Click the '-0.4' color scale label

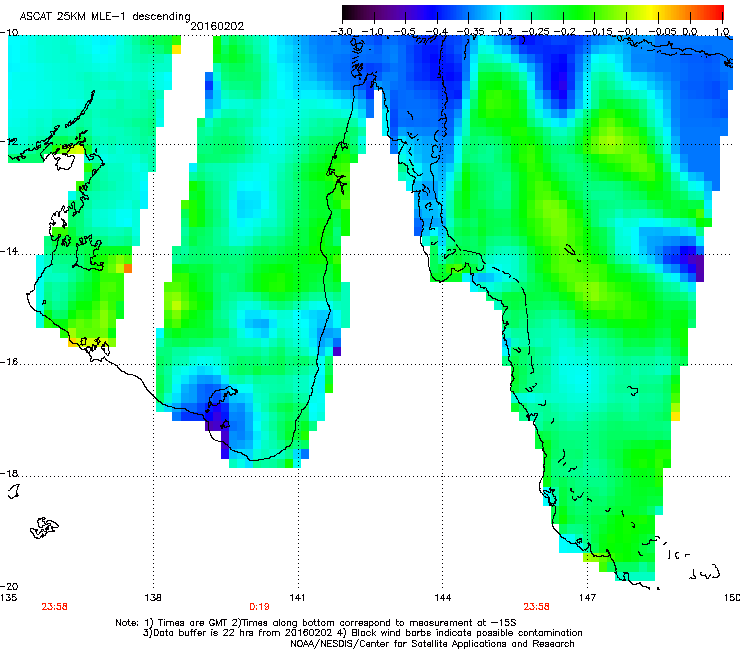click(x=437, y=32)
